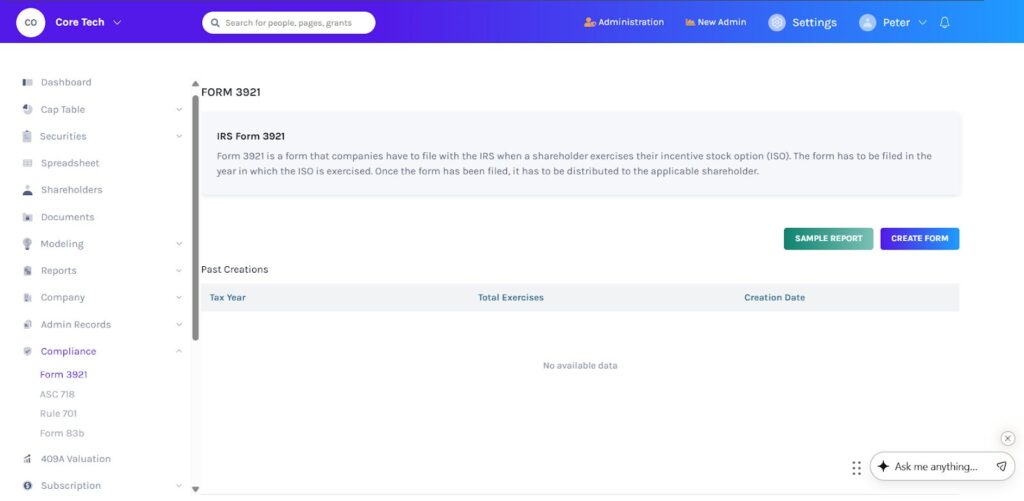
Task: Click the Ask me anything input
Action: (936, 466)
